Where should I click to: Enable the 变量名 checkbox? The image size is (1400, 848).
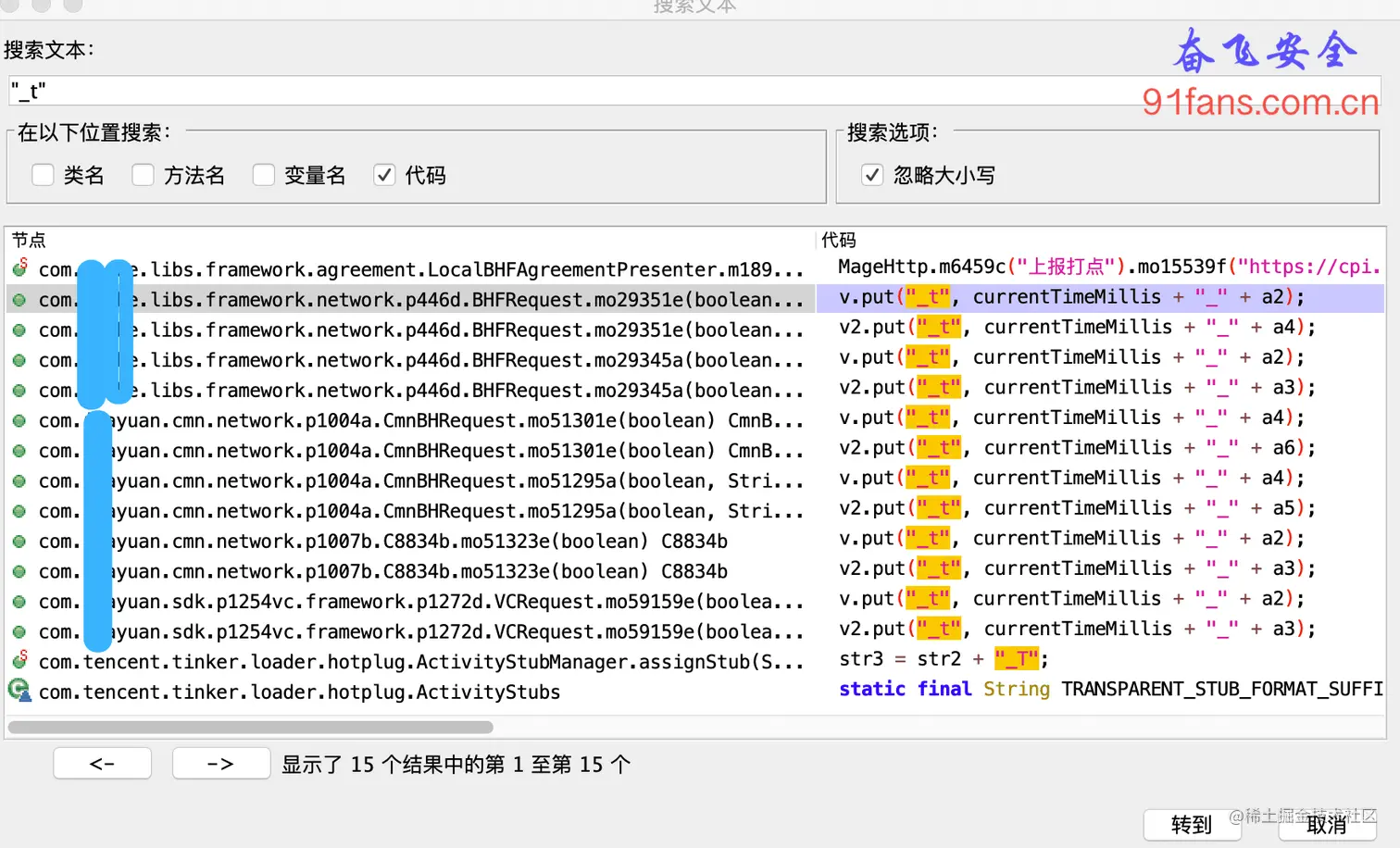[264, 175]
